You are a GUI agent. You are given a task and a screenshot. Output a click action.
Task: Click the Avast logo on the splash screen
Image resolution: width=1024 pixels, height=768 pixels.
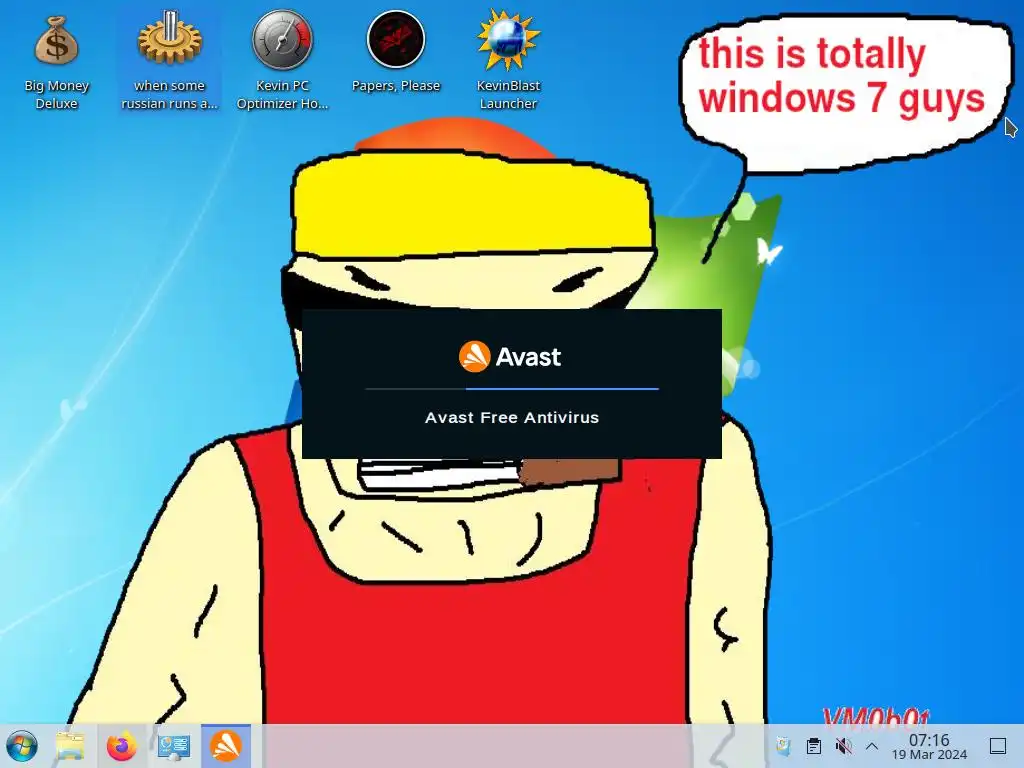(510, 357)
